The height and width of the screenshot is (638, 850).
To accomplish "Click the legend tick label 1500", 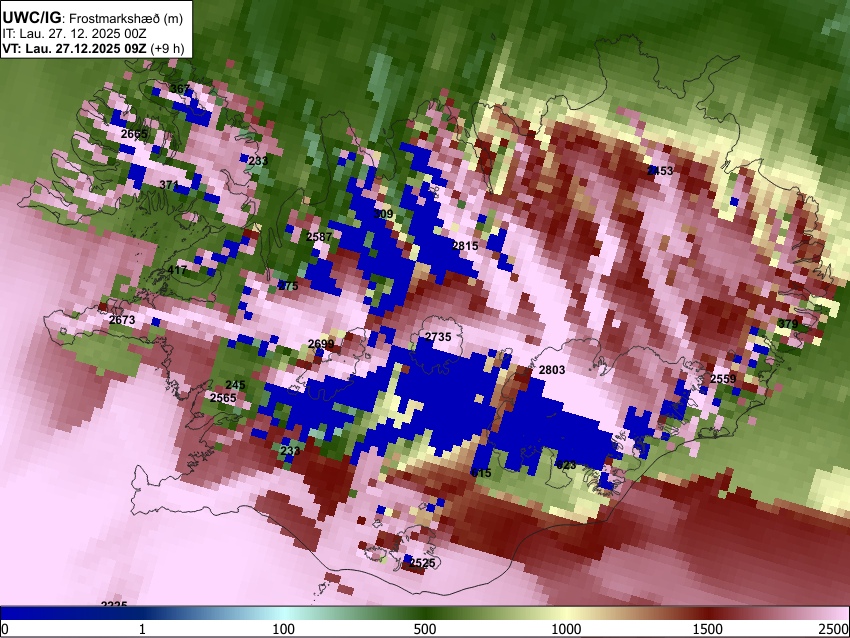I will click(x=708, y=629).
